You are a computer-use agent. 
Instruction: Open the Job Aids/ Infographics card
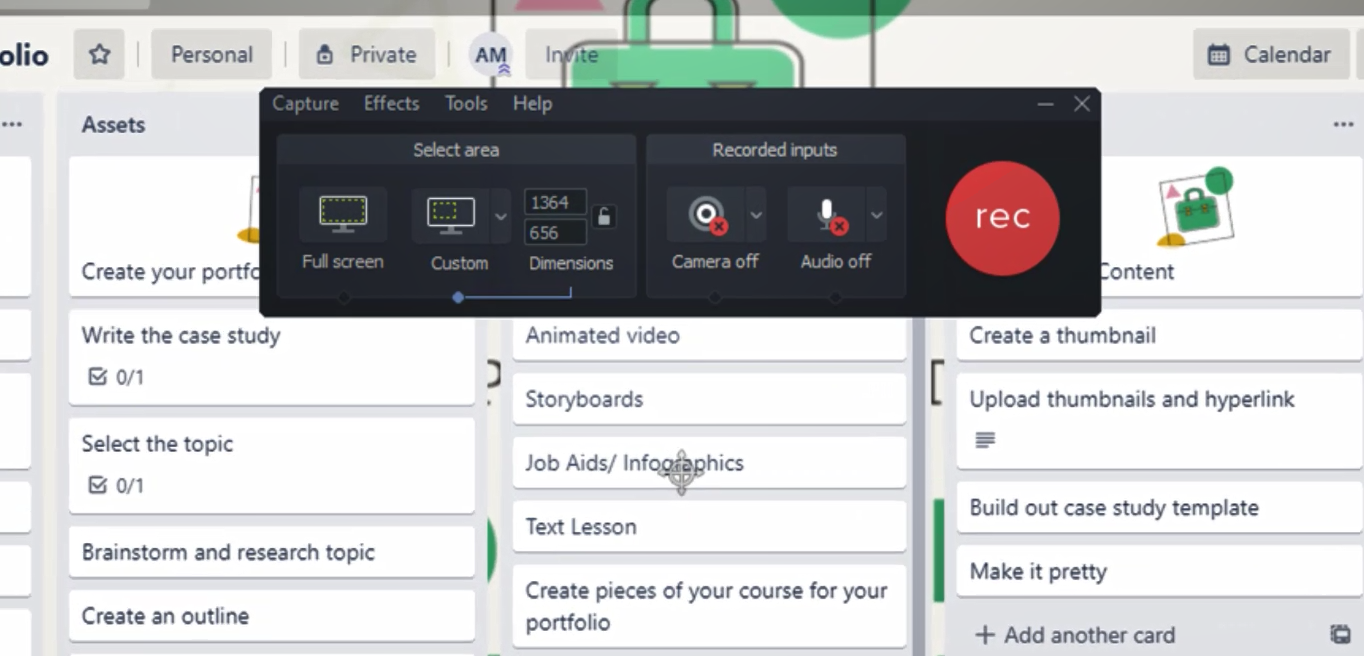709,463
